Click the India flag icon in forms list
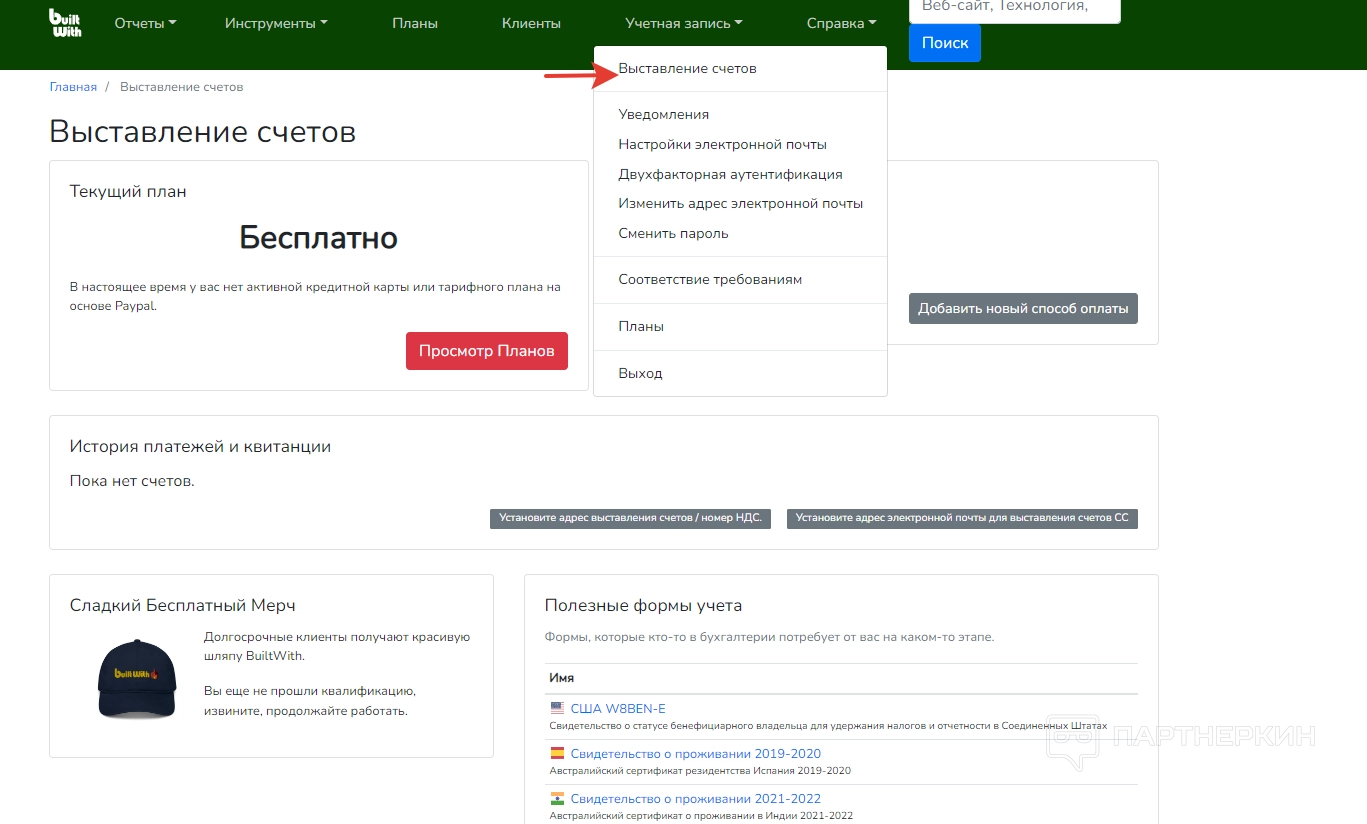Image resolution: width=1367 pixels, height=824 pixels. click(557, 798)
